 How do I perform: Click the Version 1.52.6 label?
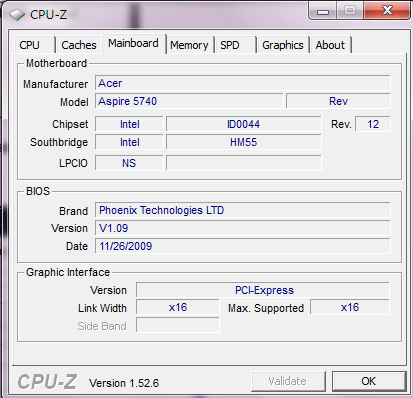pyautogui.click(x=124, y=383)
